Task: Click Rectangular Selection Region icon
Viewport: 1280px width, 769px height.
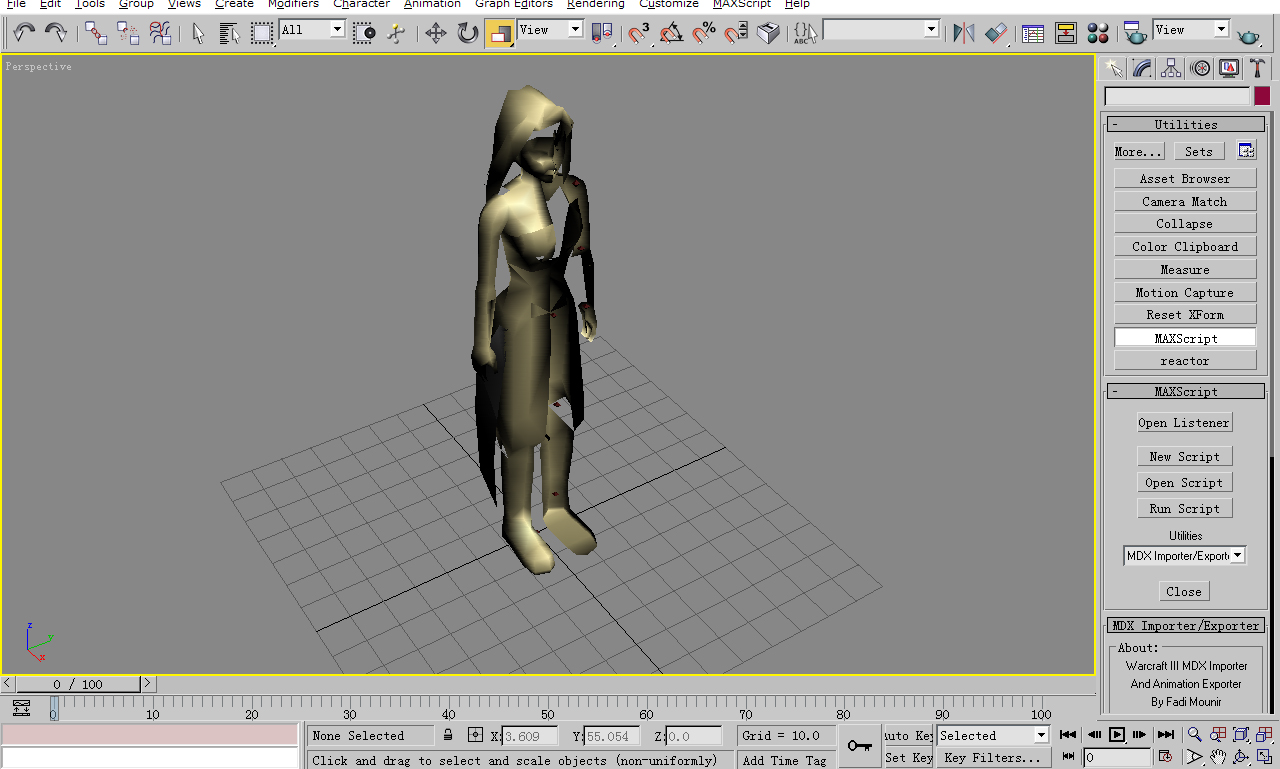Action: click(262, 33)
